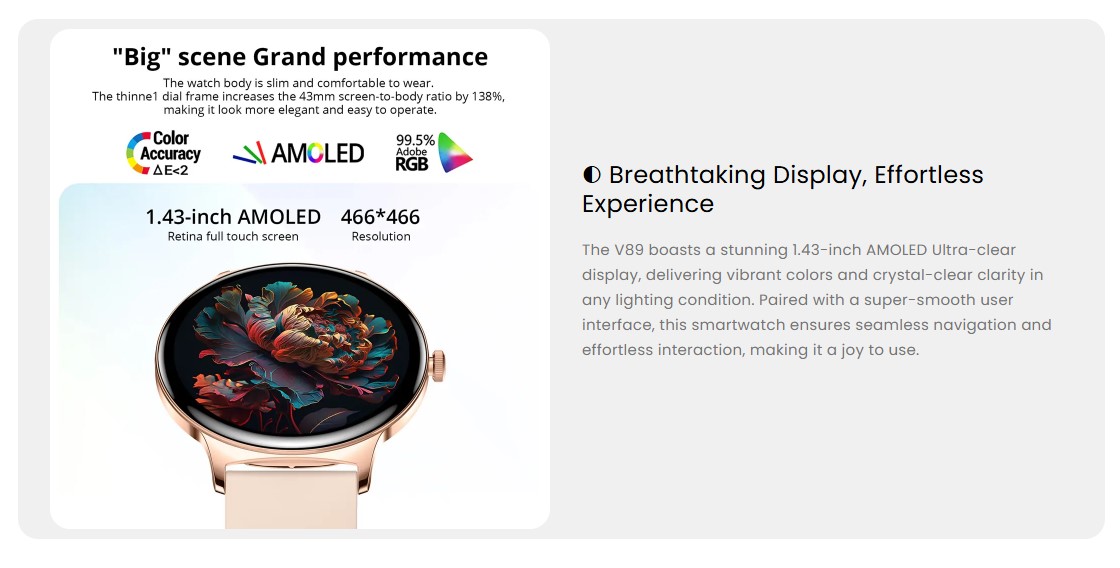Click the V89 description paragraph
Viewport: 1120px width, 568px height.
pos(816,300)
